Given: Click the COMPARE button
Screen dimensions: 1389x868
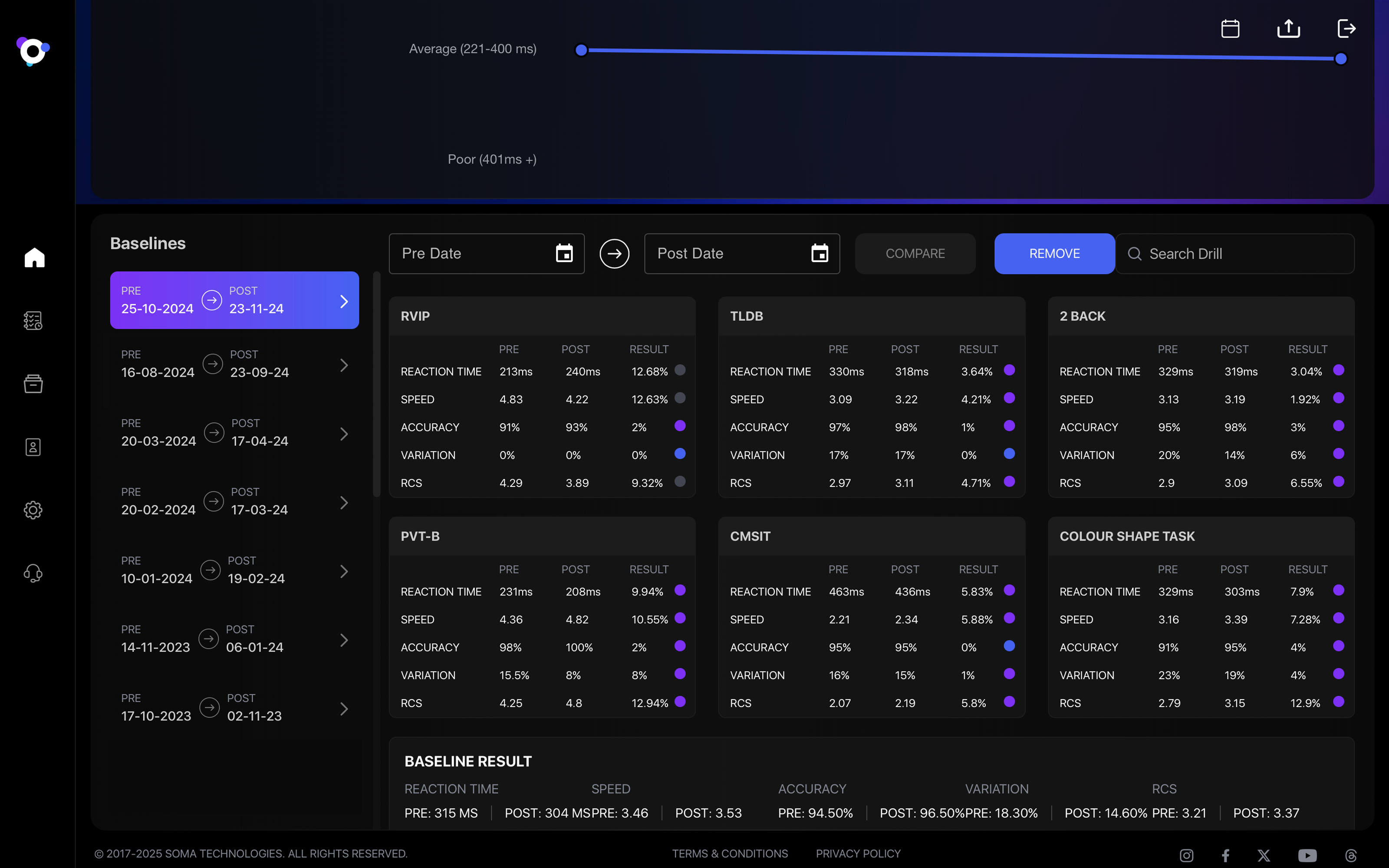Looking at the screenshot, I should coord(915,253).
